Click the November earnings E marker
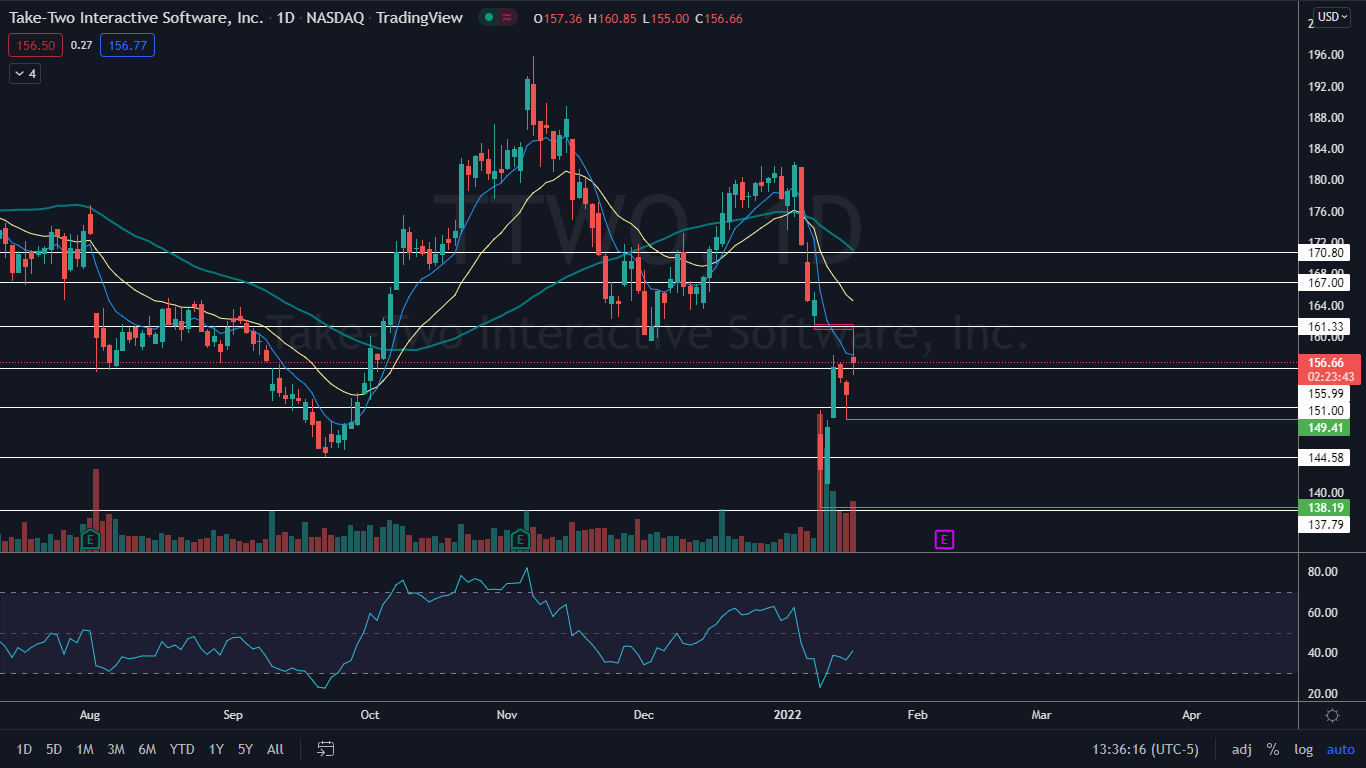The image size is (1366, 768). pos(520,540)
